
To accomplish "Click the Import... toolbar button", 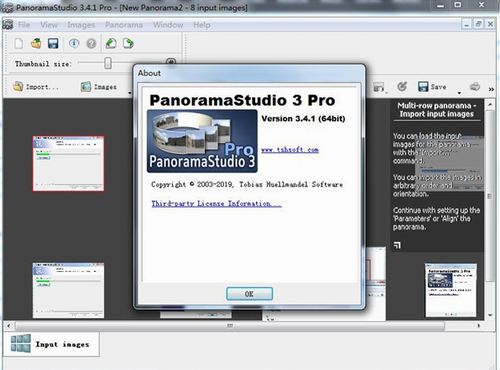I will click(x=36, y=87).
